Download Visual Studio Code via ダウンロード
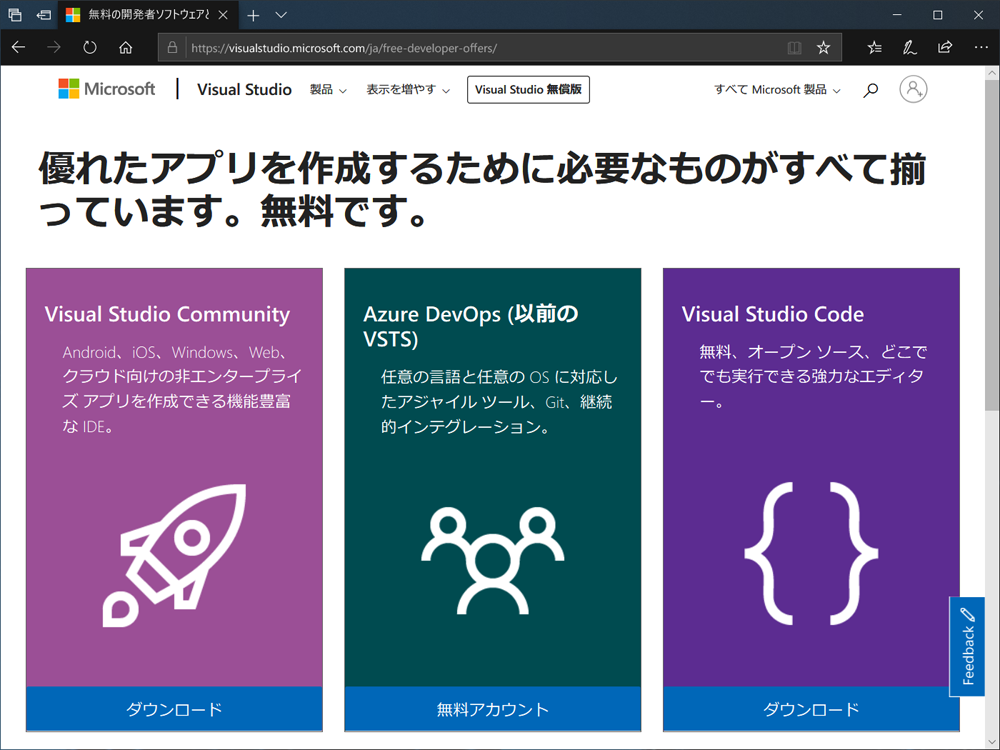Viewport: 1000px width, 750px height. coord(811,709)
